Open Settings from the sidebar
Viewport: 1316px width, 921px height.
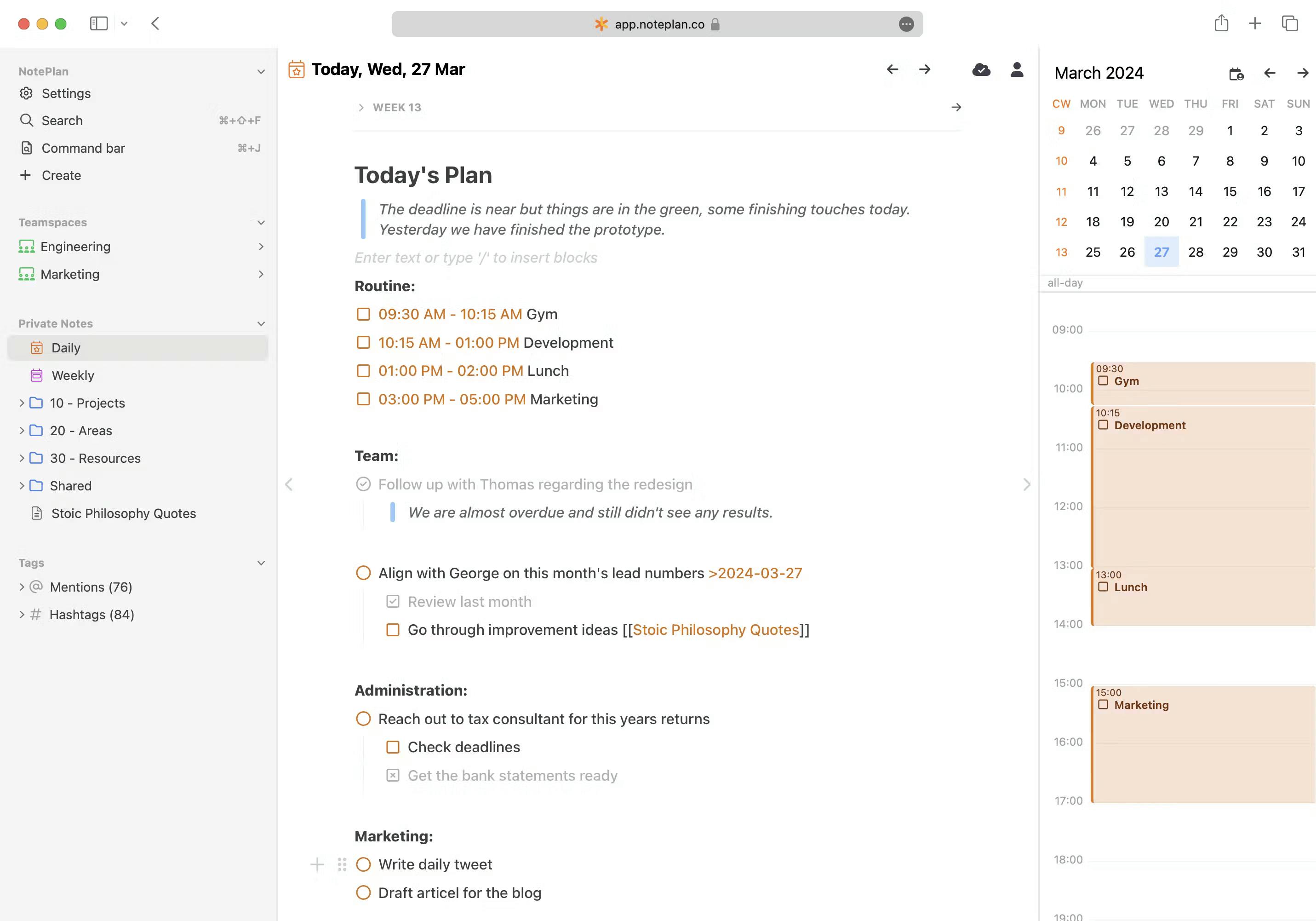coord(66,93)
